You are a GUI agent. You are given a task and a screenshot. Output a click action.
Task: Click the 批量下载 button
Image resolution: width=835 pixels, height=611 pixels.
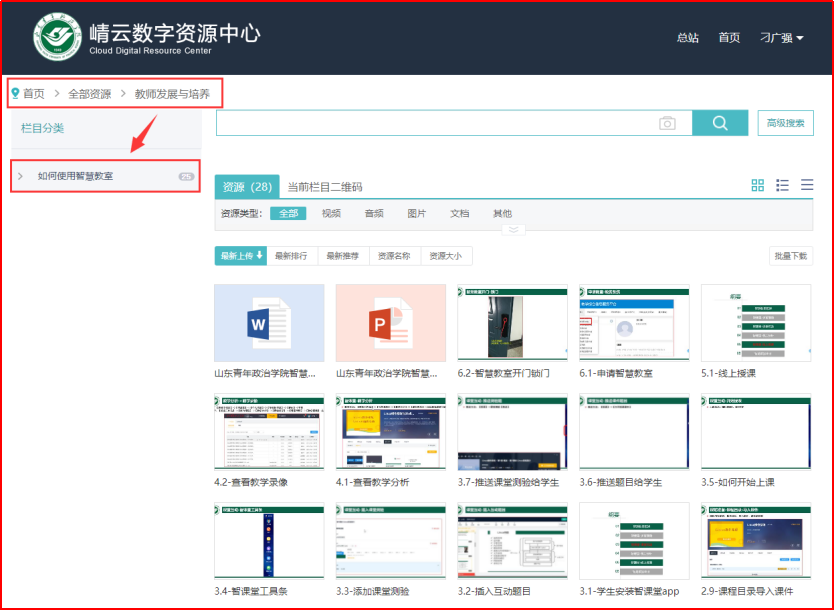(790, 256)
